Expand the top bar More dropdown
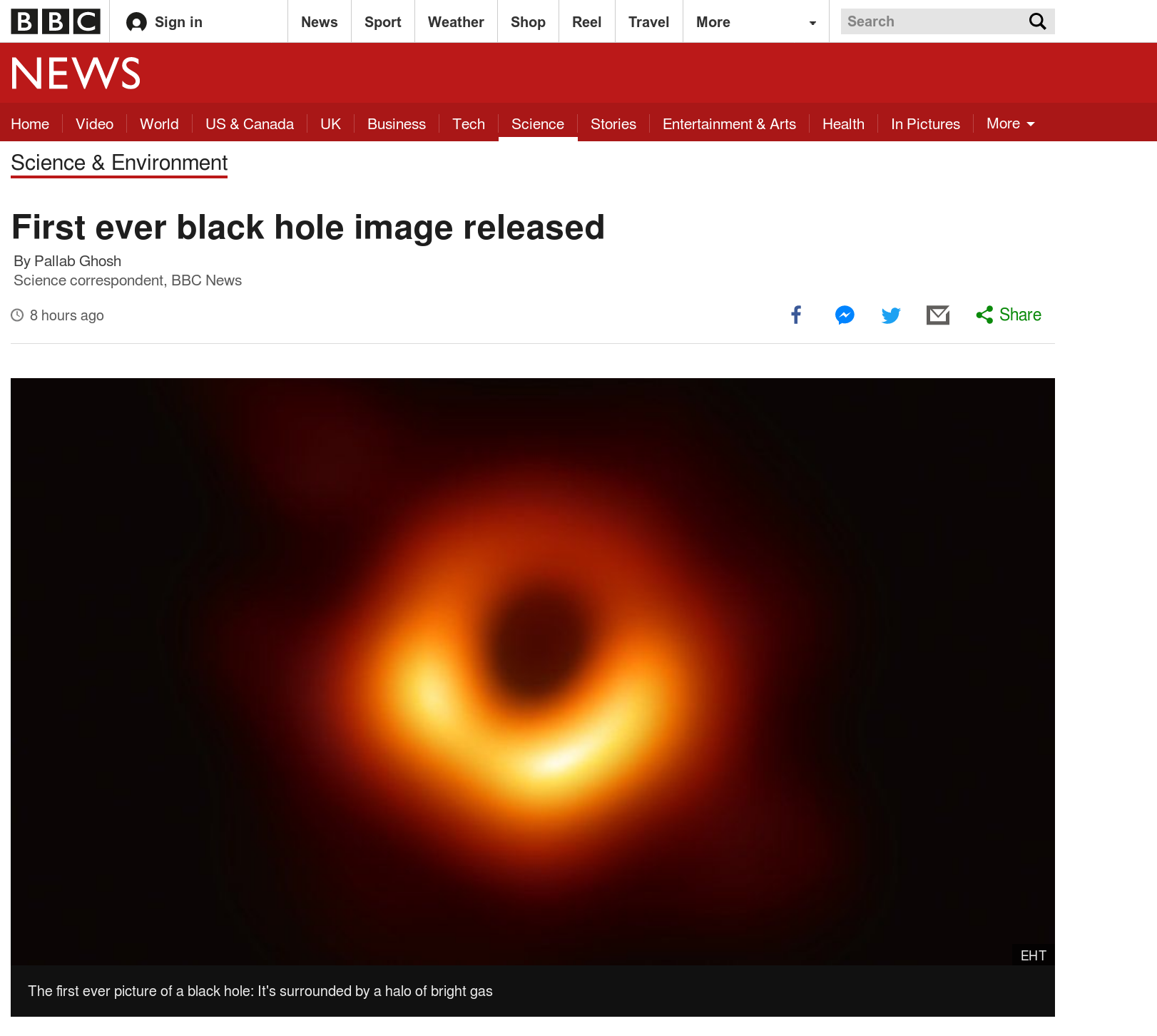The width and height of the screenshot is (1157, 1036). (x=756, y=22)
